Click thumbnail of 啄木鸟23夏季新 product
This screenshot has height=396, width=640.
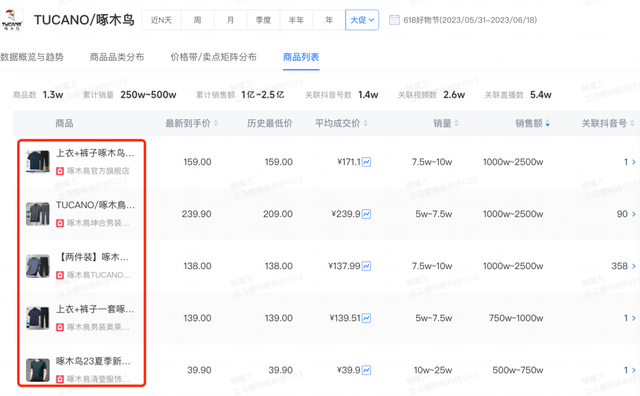(38, 370)
